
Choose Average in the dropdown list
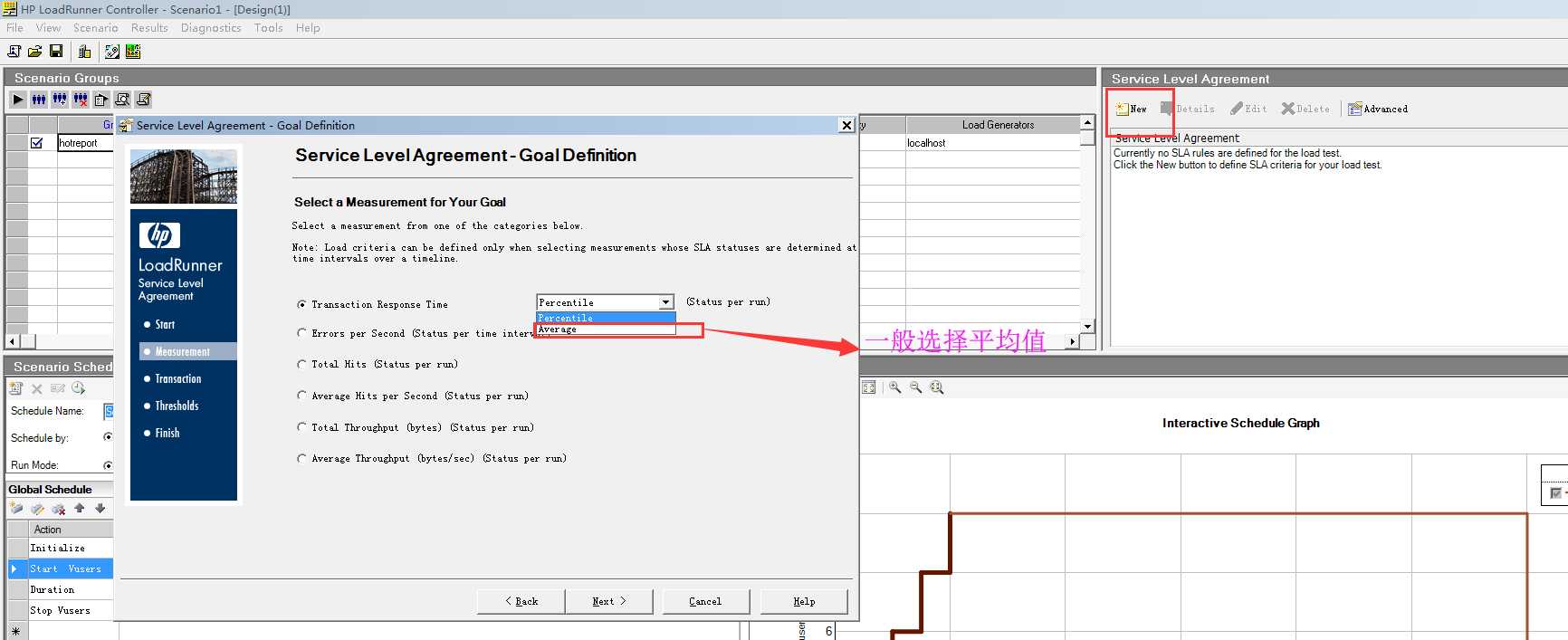tap(606, 330)
